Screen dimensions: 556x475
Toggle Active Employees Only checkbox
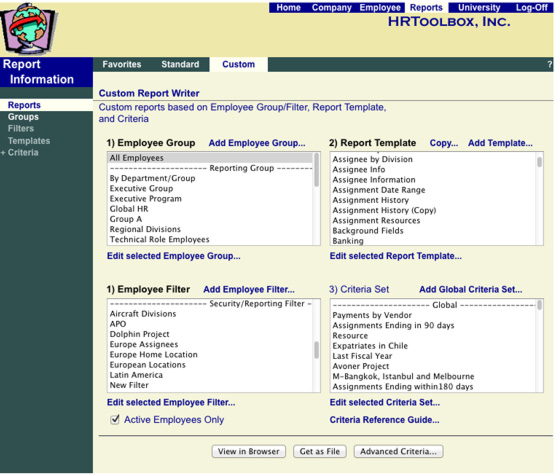[x=115, y=420]
